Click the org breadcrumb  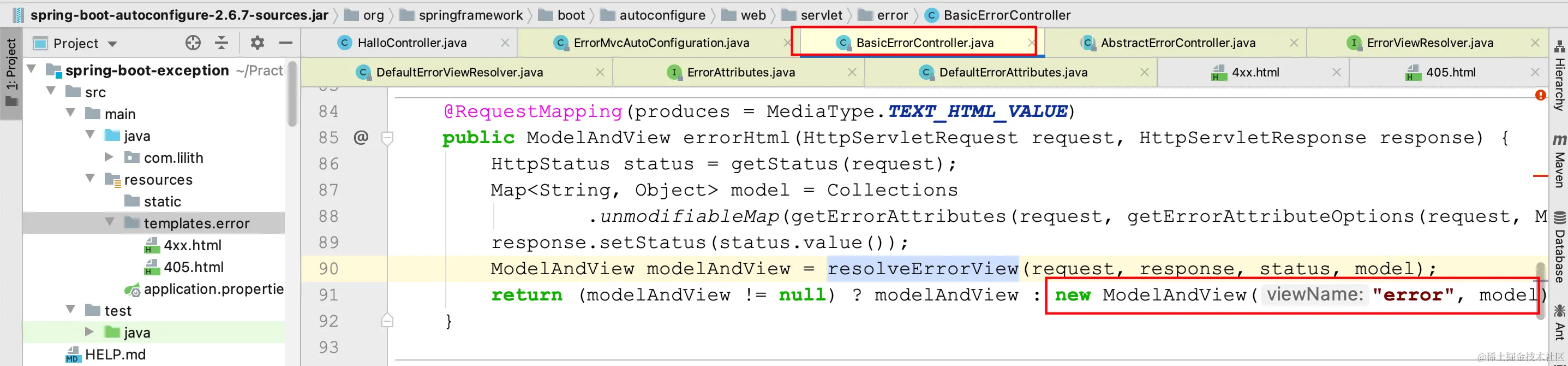364,15
